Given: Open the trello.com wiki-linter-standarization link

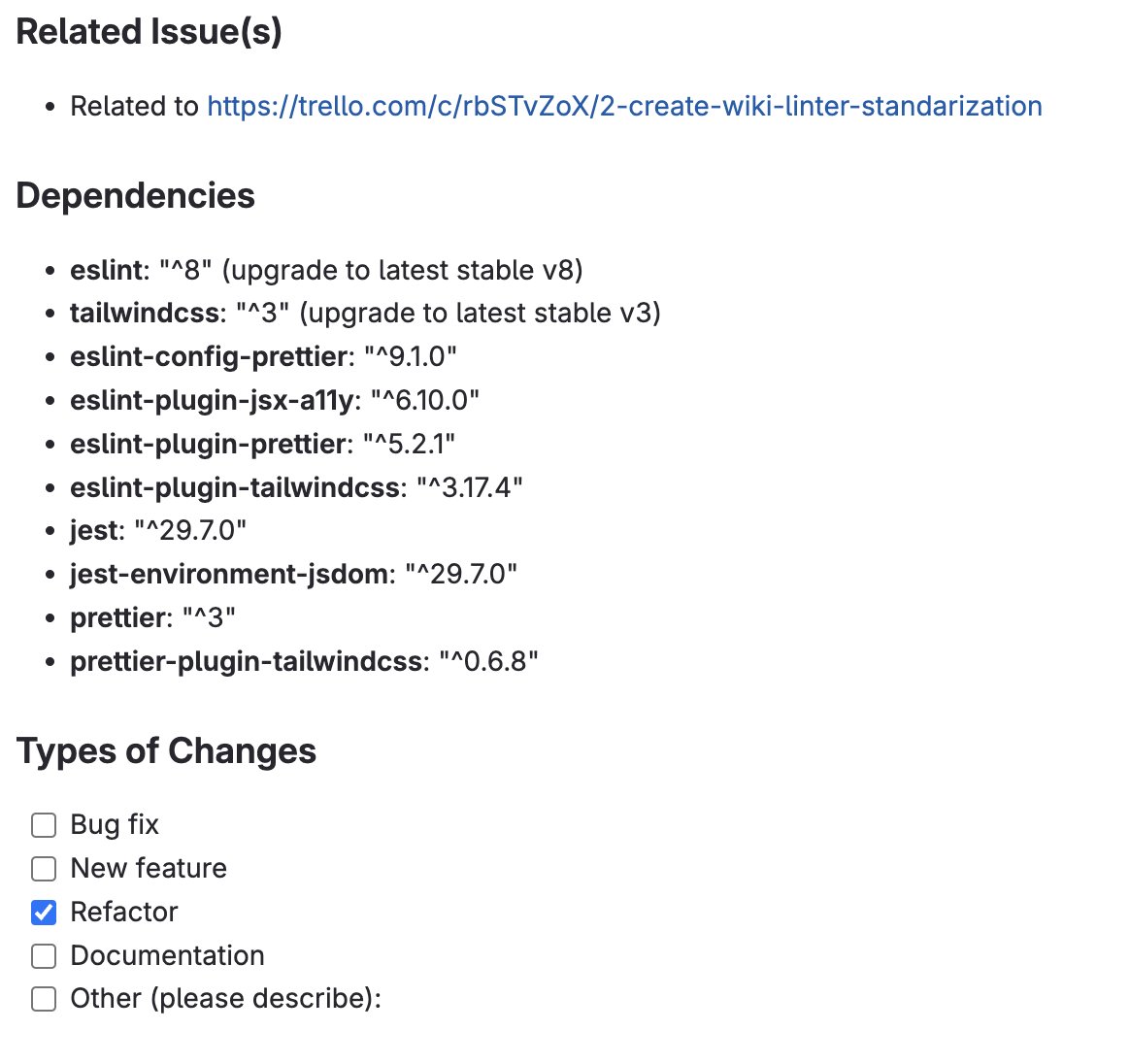Looking at the screenshot, I should click(624, 106).
